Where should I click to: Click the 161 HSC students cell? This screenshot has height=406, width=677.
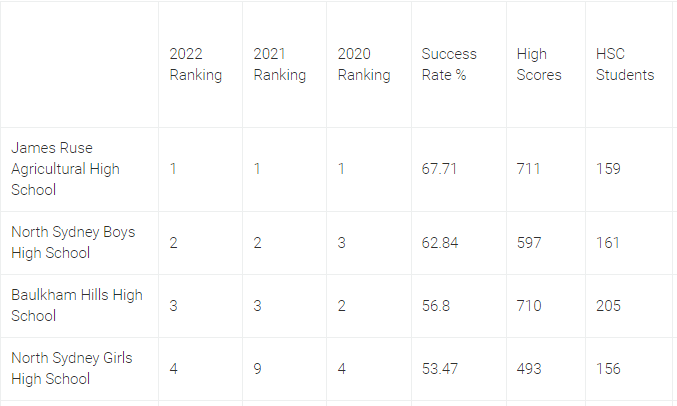point(607,243)
